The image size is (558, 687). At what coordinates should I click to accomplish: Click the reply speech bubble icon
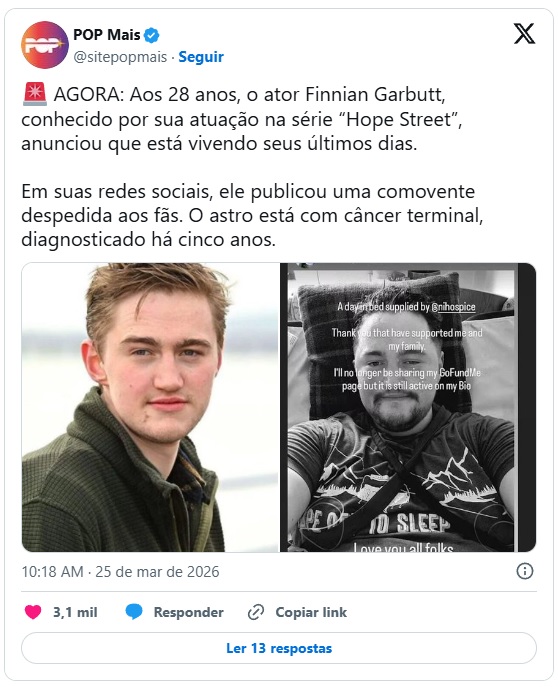tap(134, 612)
